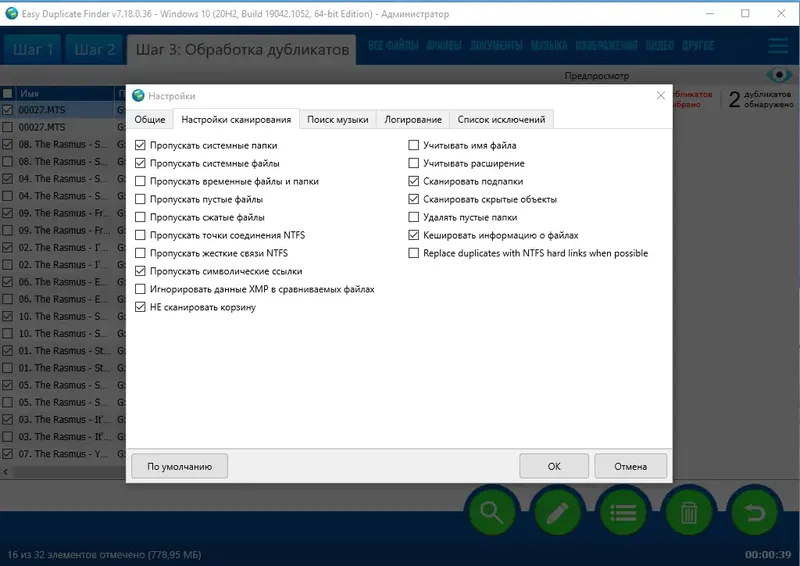Open the hamburger menu at top right
Screen dimensions: 800x566
pyautogui.click(x=778, y=45)
